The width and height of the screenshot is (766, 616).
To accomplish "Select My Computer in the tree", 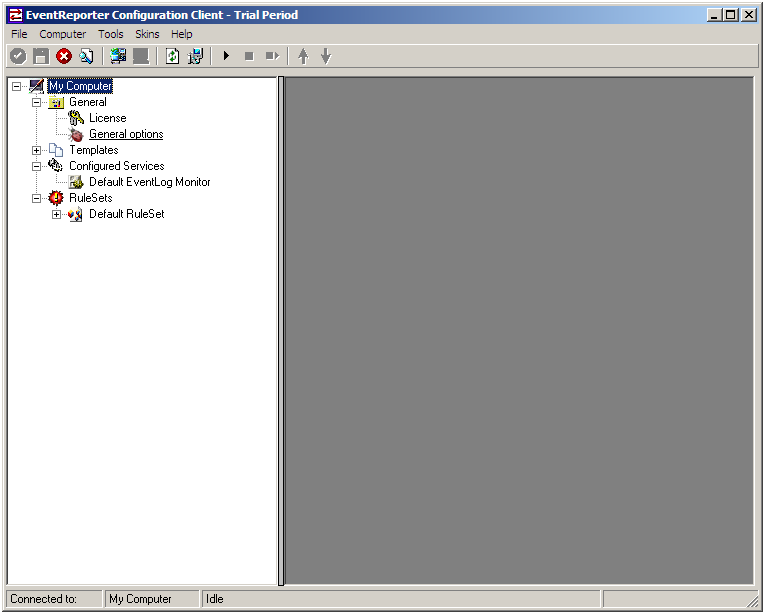I will tap(80, 86).
